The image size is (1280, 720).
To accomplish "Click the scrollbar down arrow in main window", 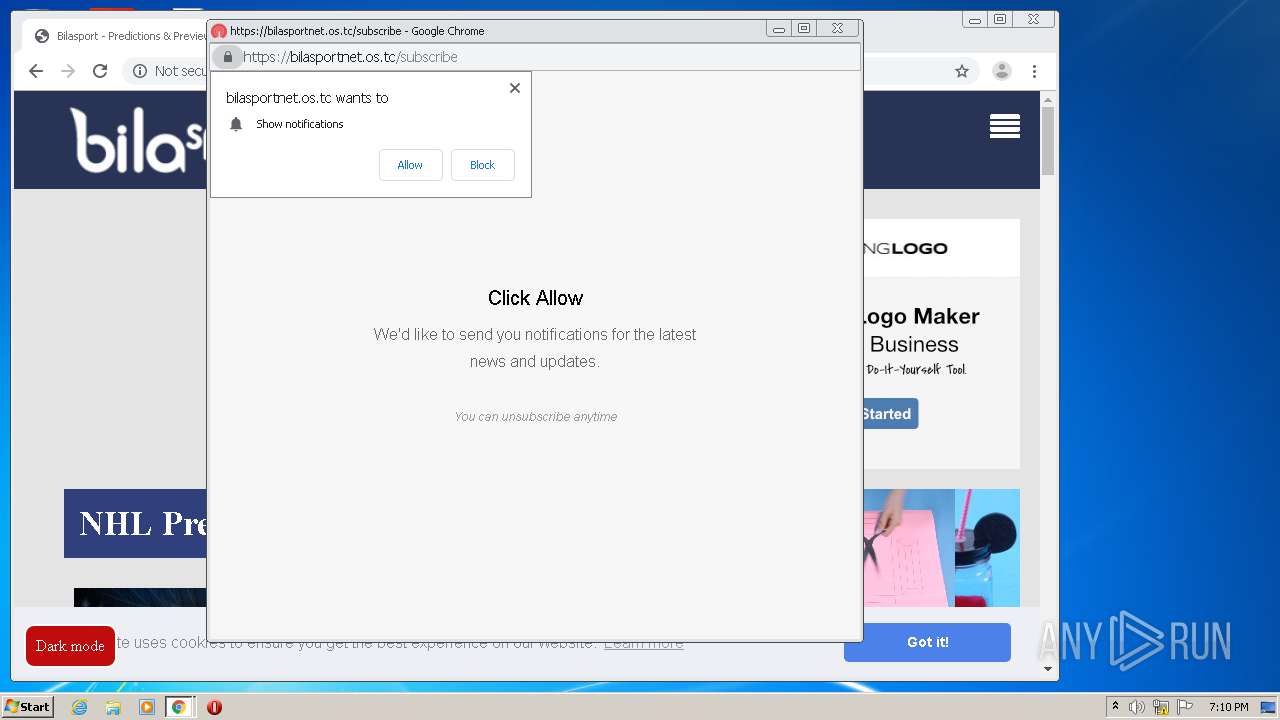I will 1048,669.
